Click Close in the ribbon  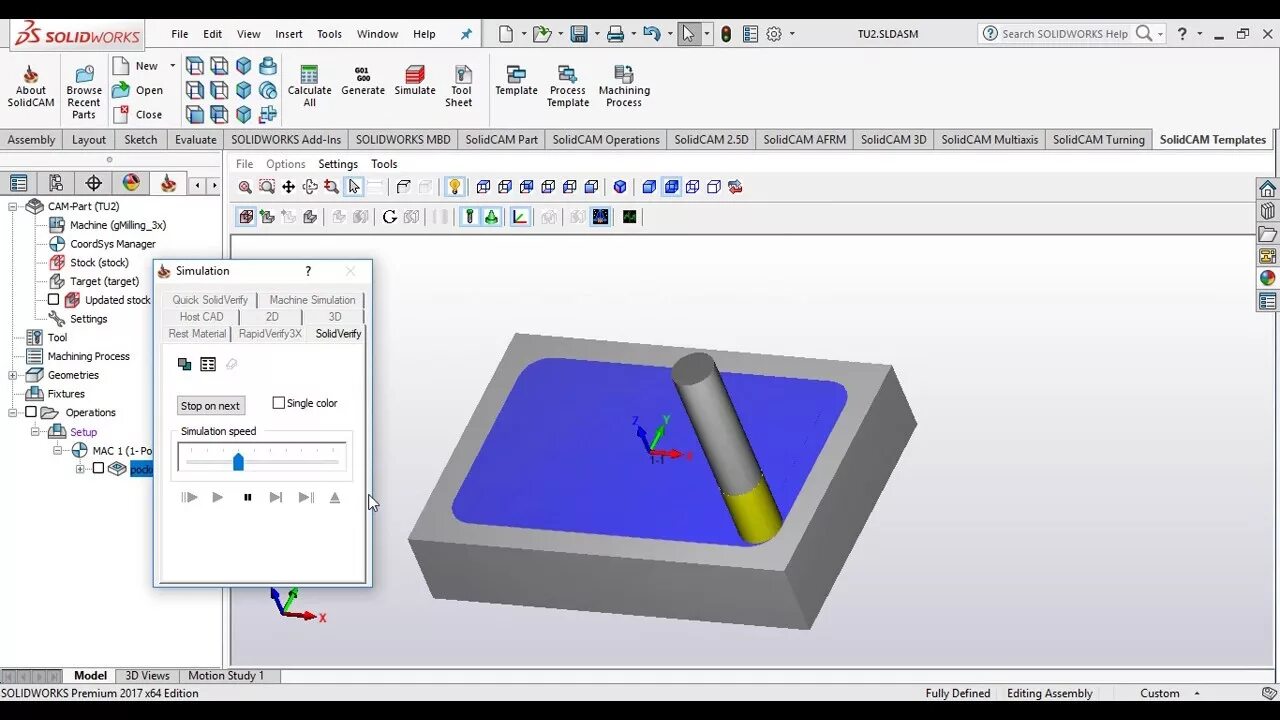coord(139,115)
